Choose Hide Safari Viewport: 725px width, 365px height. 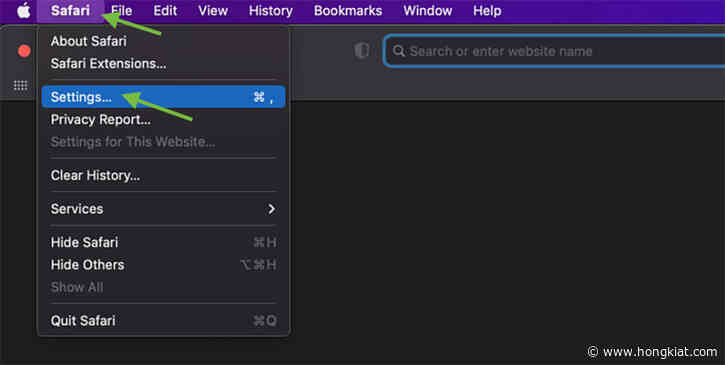pyautogui.click(x=163, y=242)
